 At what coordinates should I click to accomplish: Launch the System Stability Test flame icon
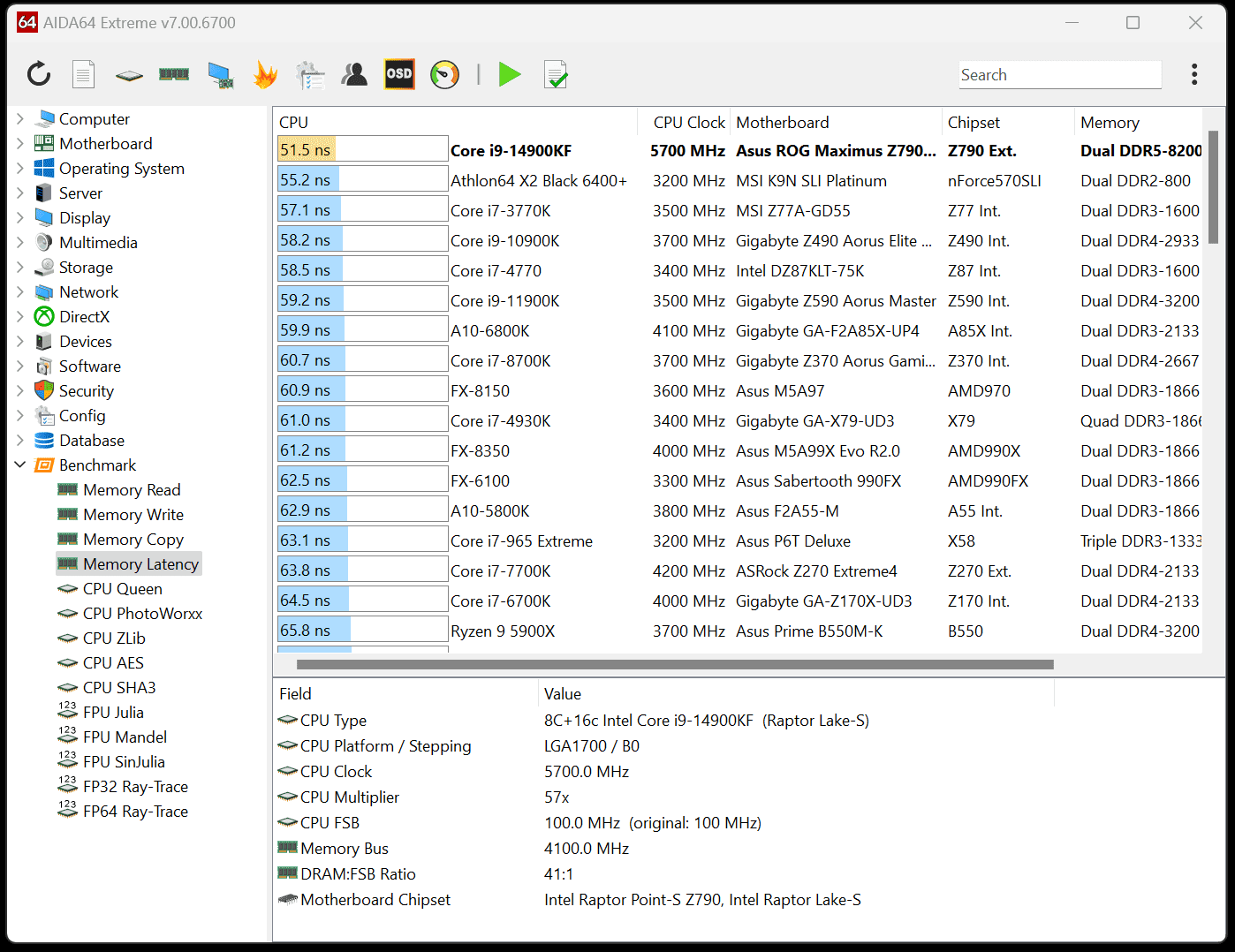click(x=265, y=74)
